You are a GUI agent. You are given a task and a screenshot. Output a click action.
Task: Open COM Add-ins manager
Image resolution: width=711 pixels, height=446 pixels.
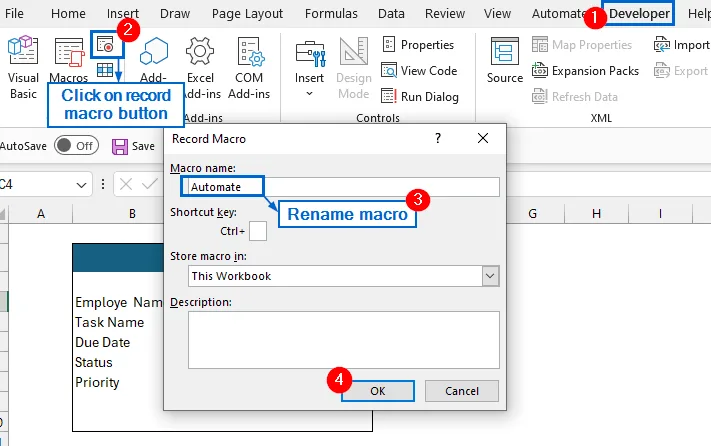249,68
